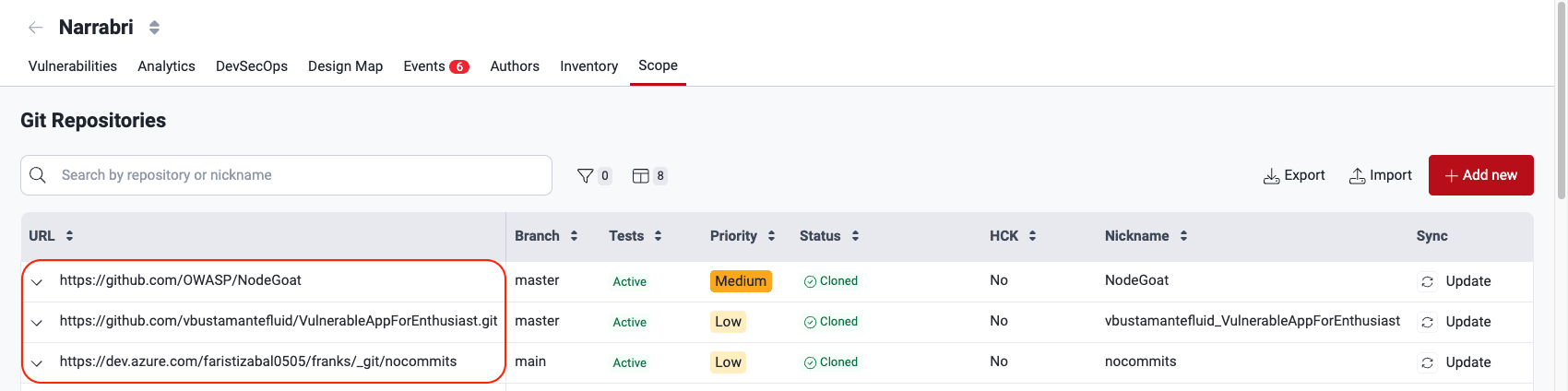Screen dimensions: 1568x391
Task: Sort repositories by Nickname column
Action: 1183,236
